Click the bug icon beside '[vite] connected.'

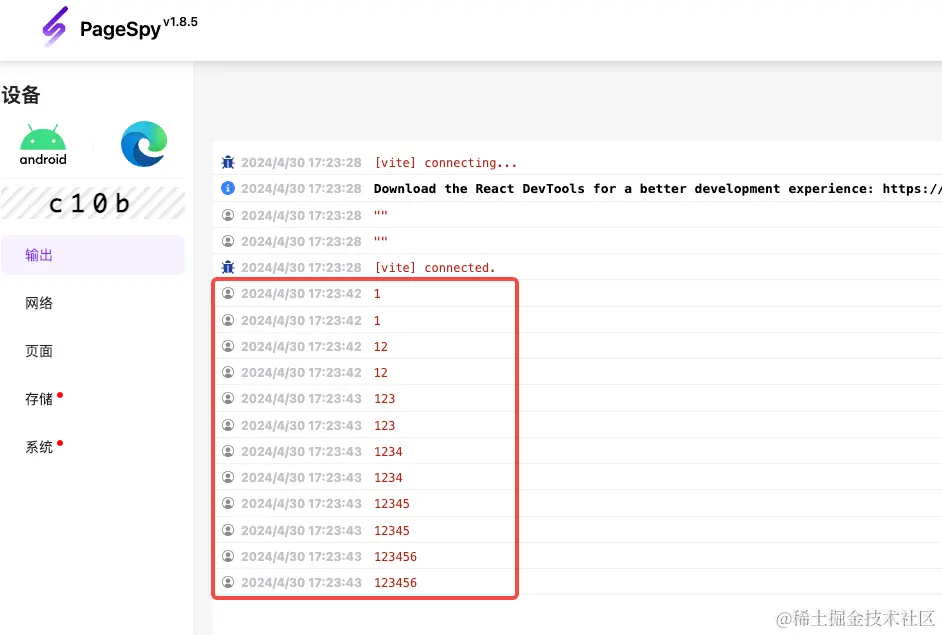tap(228, 267)
